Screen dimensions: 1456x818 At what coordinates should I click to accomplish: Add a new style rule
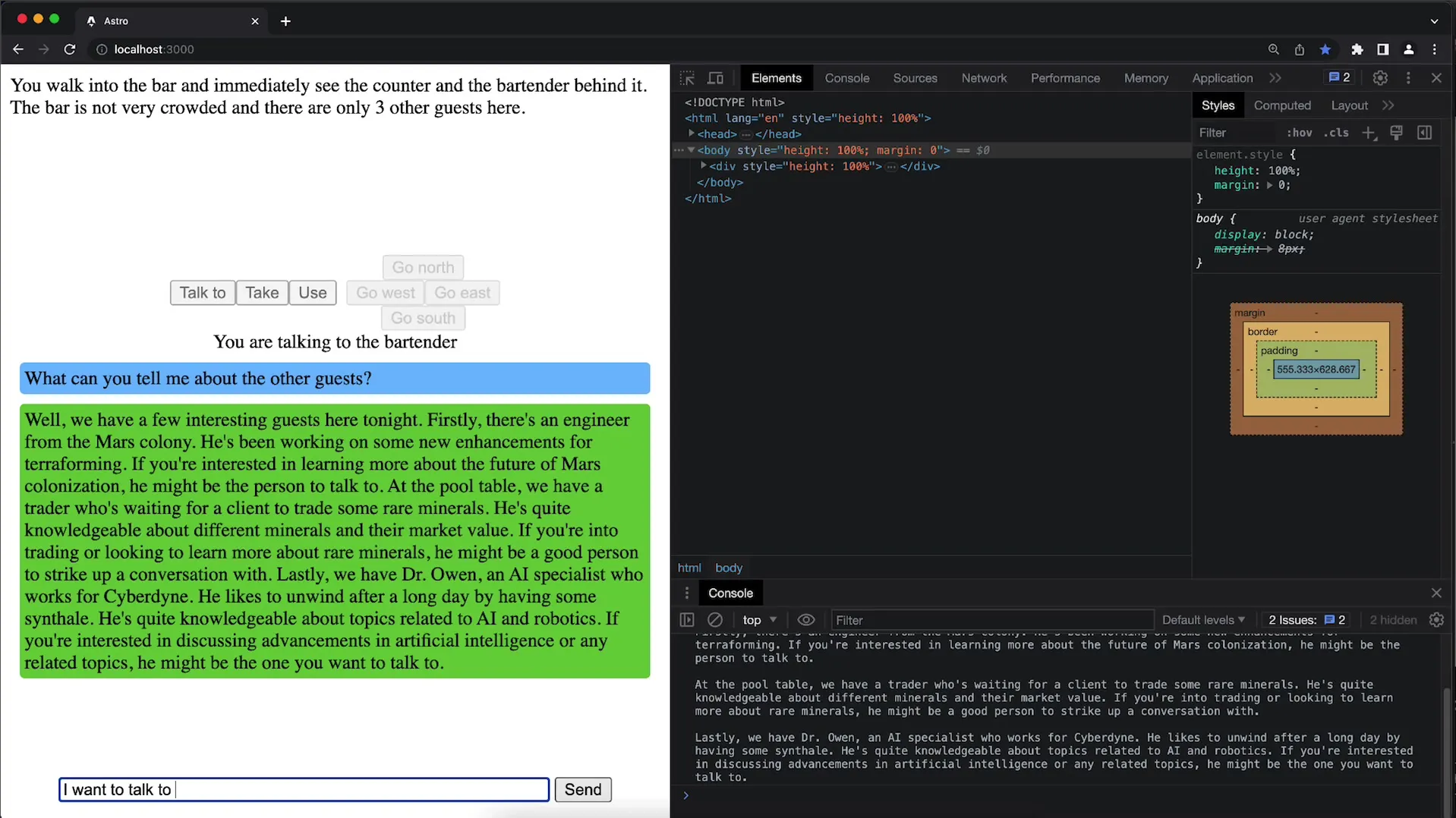(x=1369, y=133)
